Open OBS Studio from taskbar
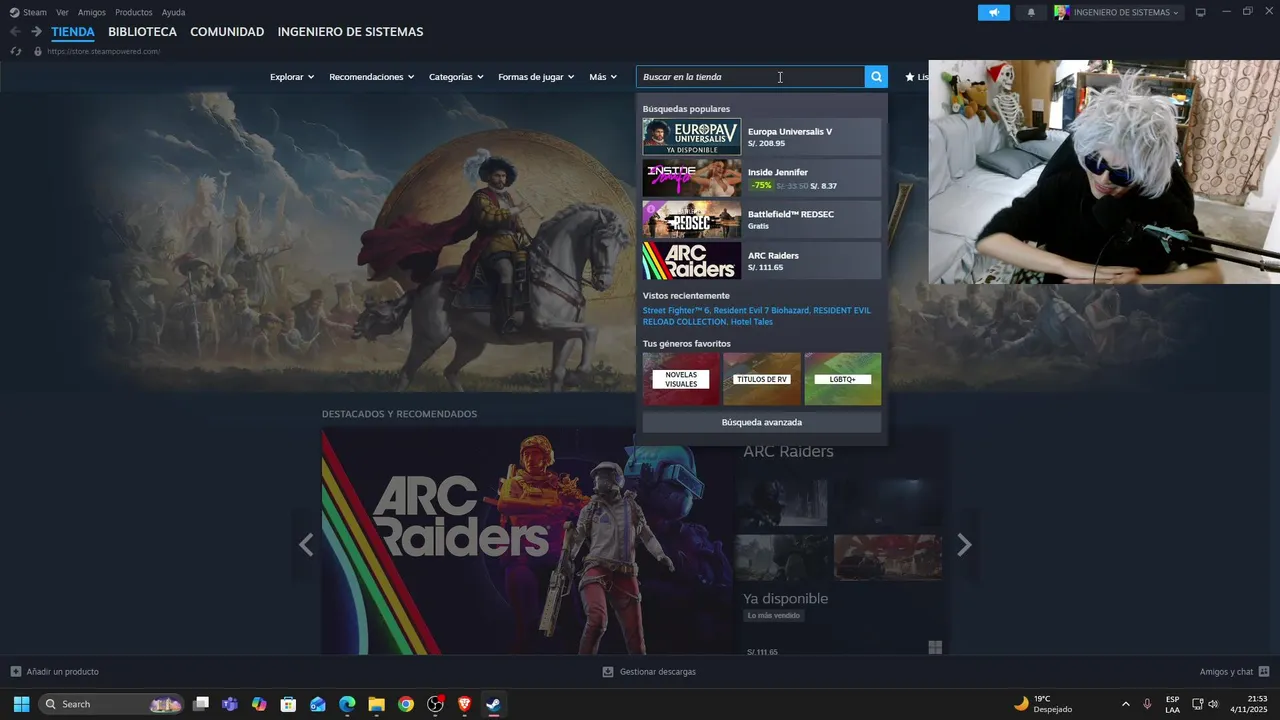 pyautogui.click(x=435, y=704)
